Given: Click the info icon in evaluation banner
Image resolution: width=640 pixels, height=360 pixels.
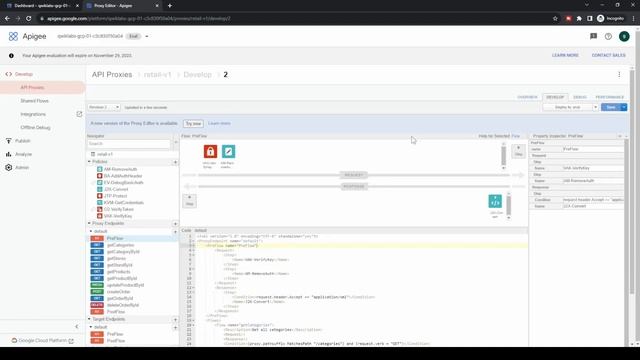Looking at the screenshot, I should pyautogui.click(x=11, y=56).
